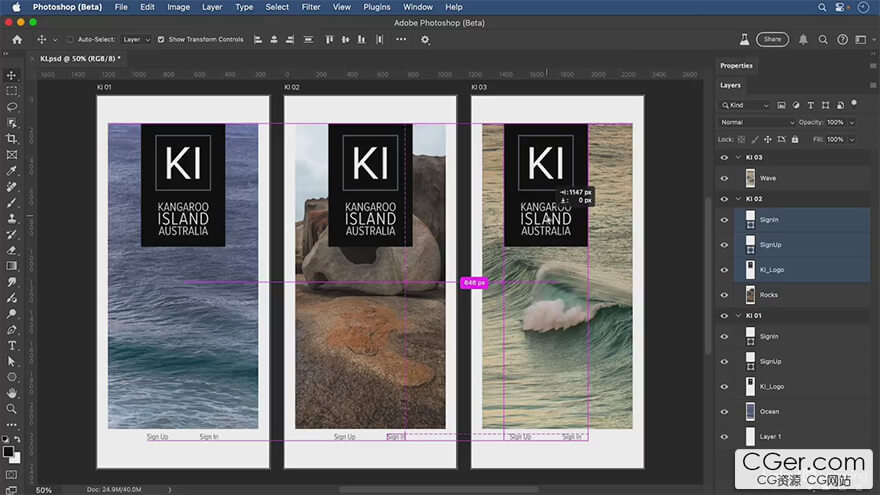
Task: Go to the Home screen icon
Action: coord(17,39)
